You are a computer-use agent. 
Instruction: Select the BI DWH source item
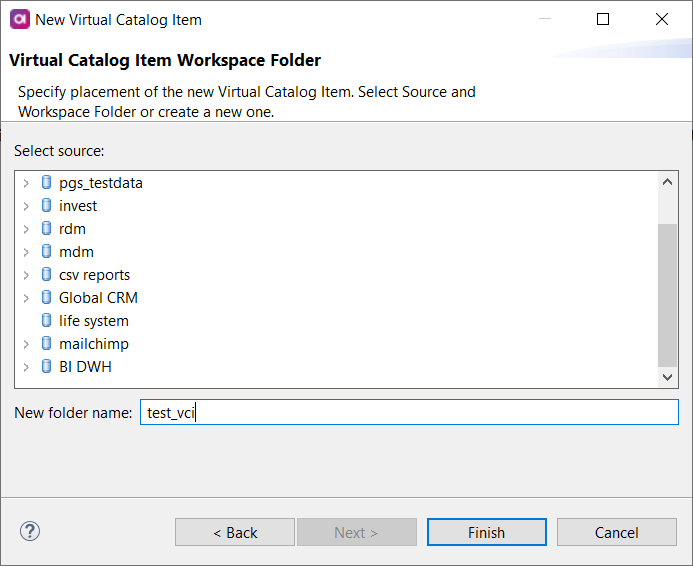(85, 367)
